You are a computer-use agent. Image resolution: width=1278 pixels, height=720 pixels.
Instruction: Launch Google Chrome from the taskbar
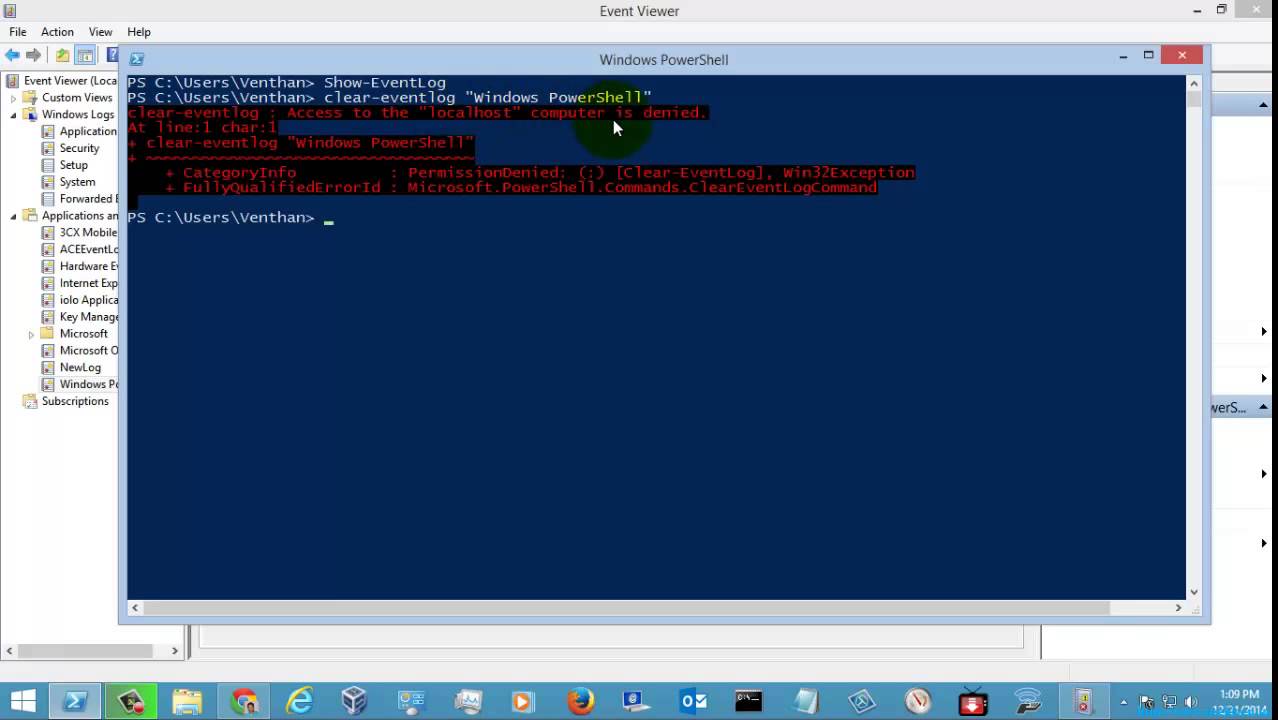tap(243, 701)
